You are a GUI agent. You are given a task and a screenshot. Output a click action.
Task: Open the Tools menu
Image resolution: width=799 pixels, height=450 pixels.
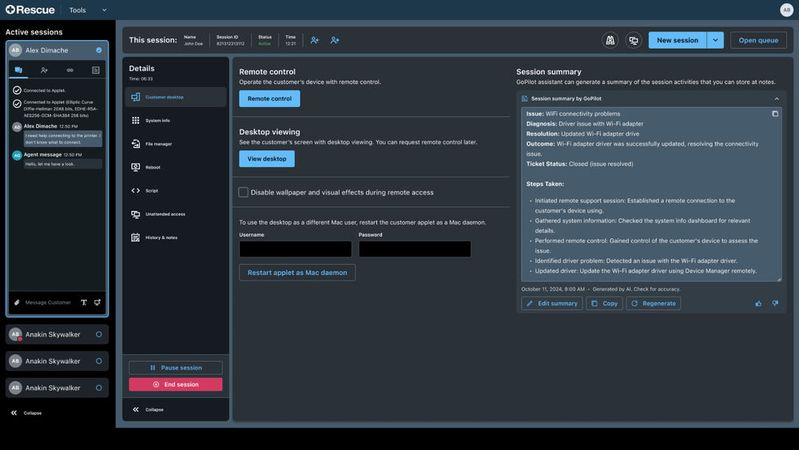88,10
